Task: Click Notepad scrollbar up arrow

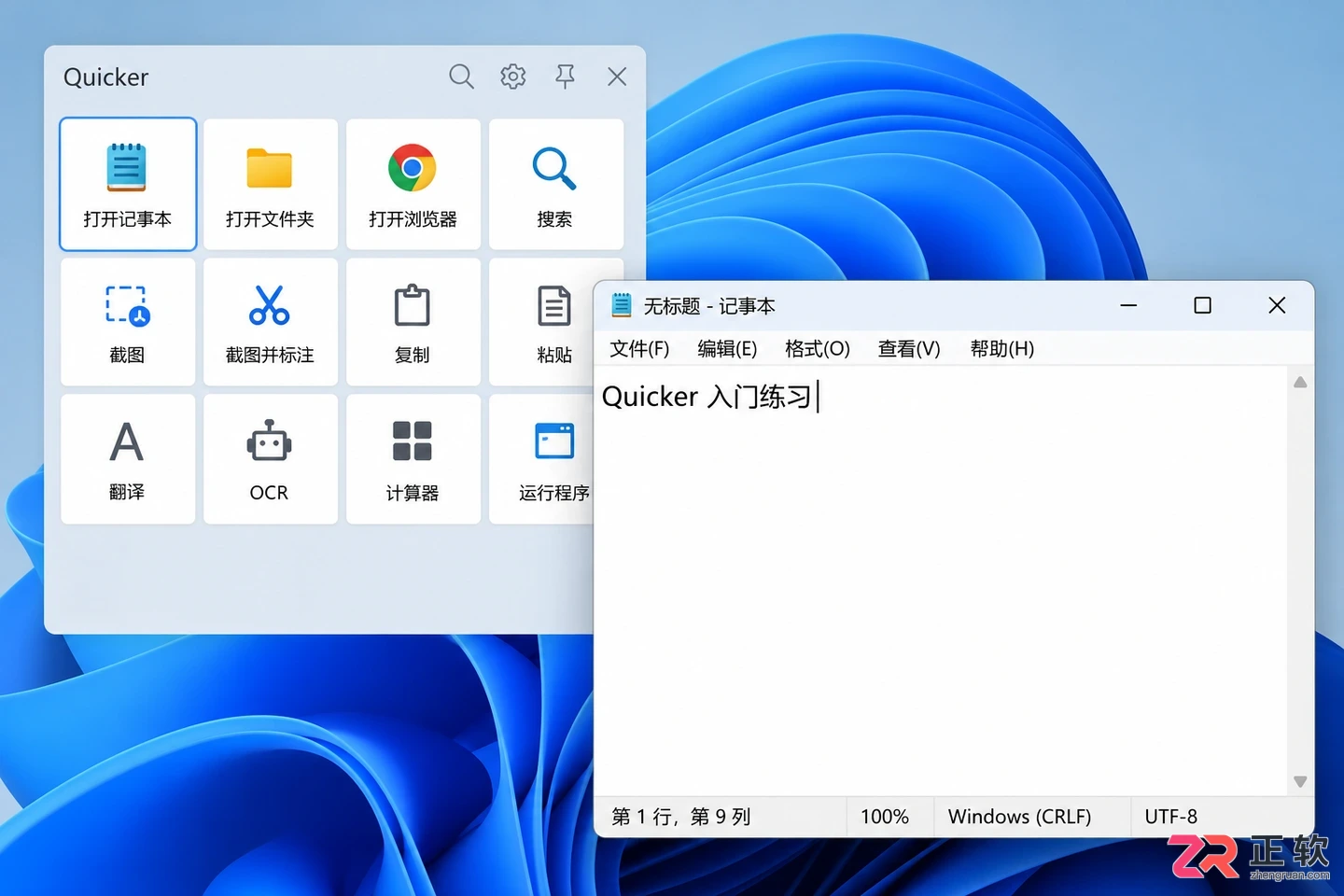Action: 1300,382
